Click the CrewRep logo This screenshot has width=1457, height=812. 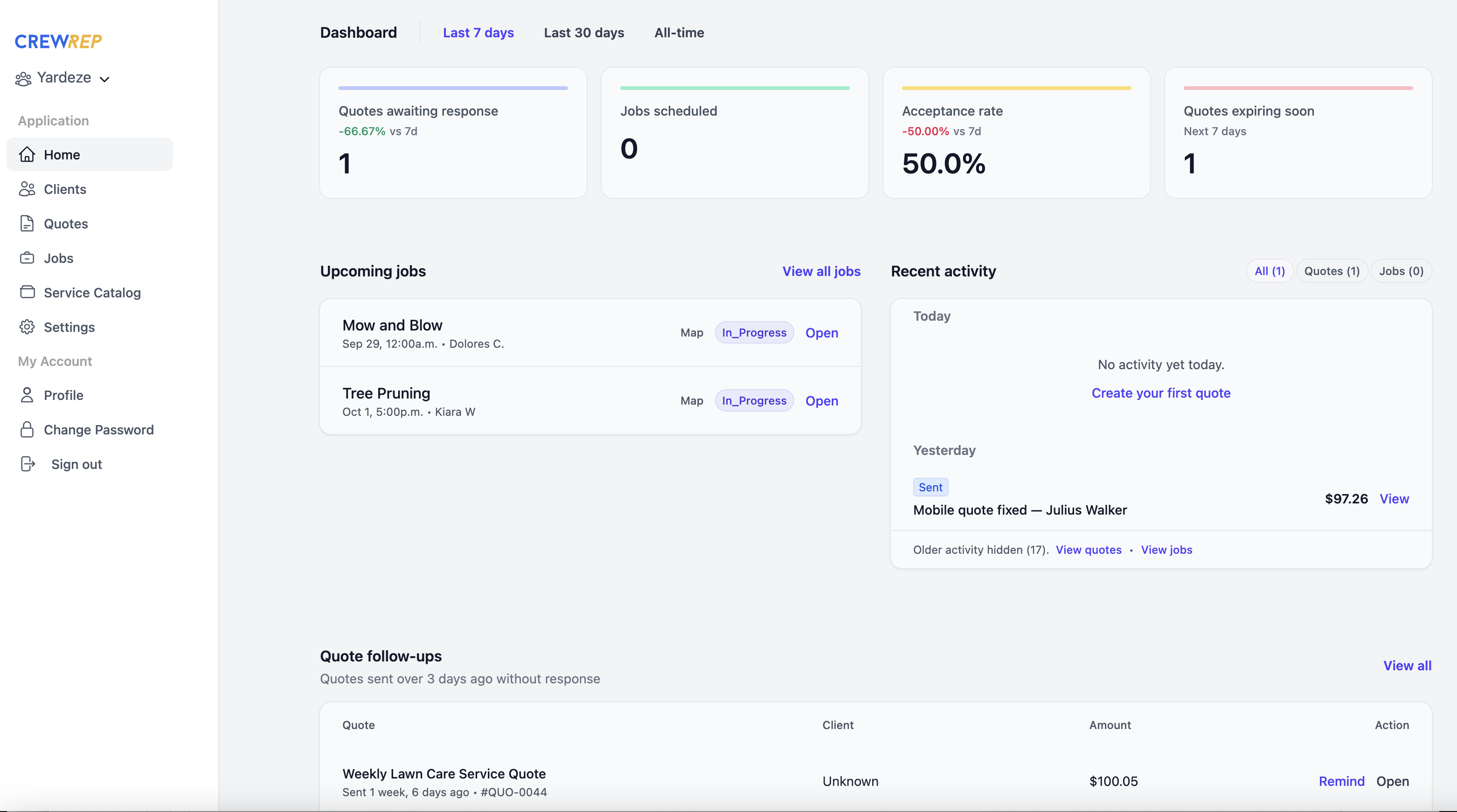(58, 41)
